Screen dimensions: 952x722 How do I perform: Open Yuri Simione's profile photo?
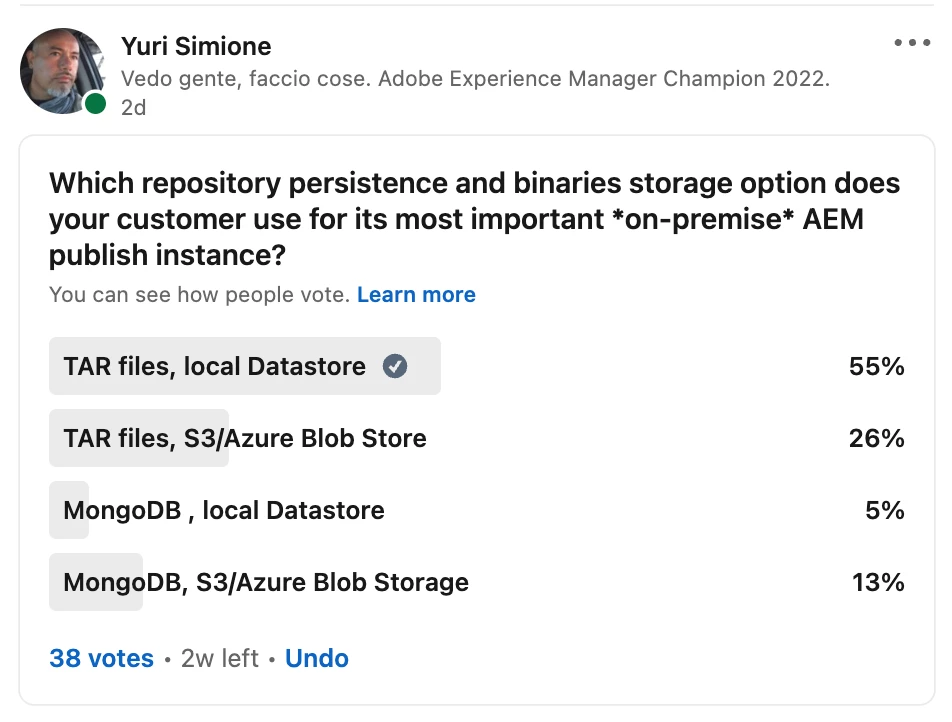tap(62, 71)
